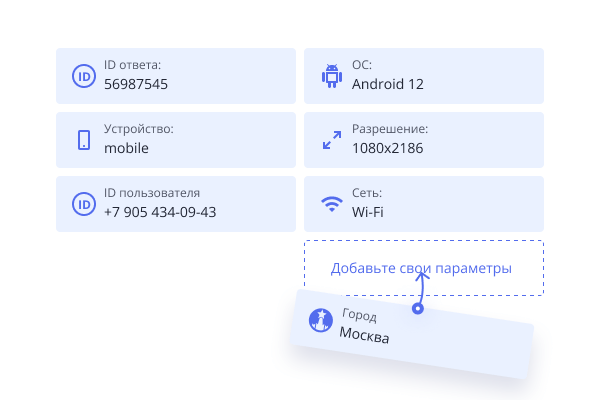The image size is (600, 400).
Task: Click the blue dot connector marker
Action: click(x=418, y=309)
